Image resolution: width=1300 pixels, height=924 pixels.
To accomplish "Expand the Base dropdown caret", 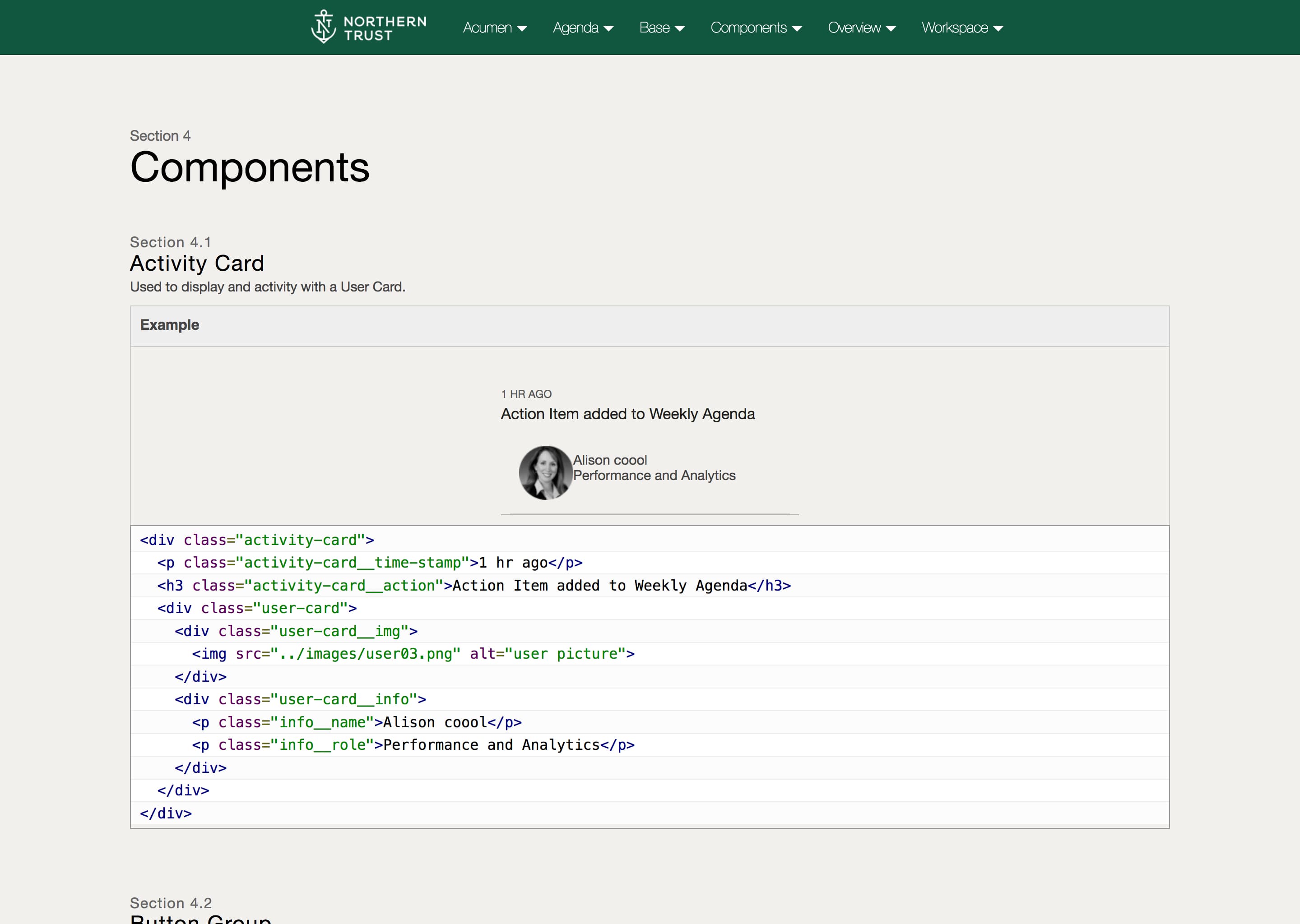I will pos(680,28).
